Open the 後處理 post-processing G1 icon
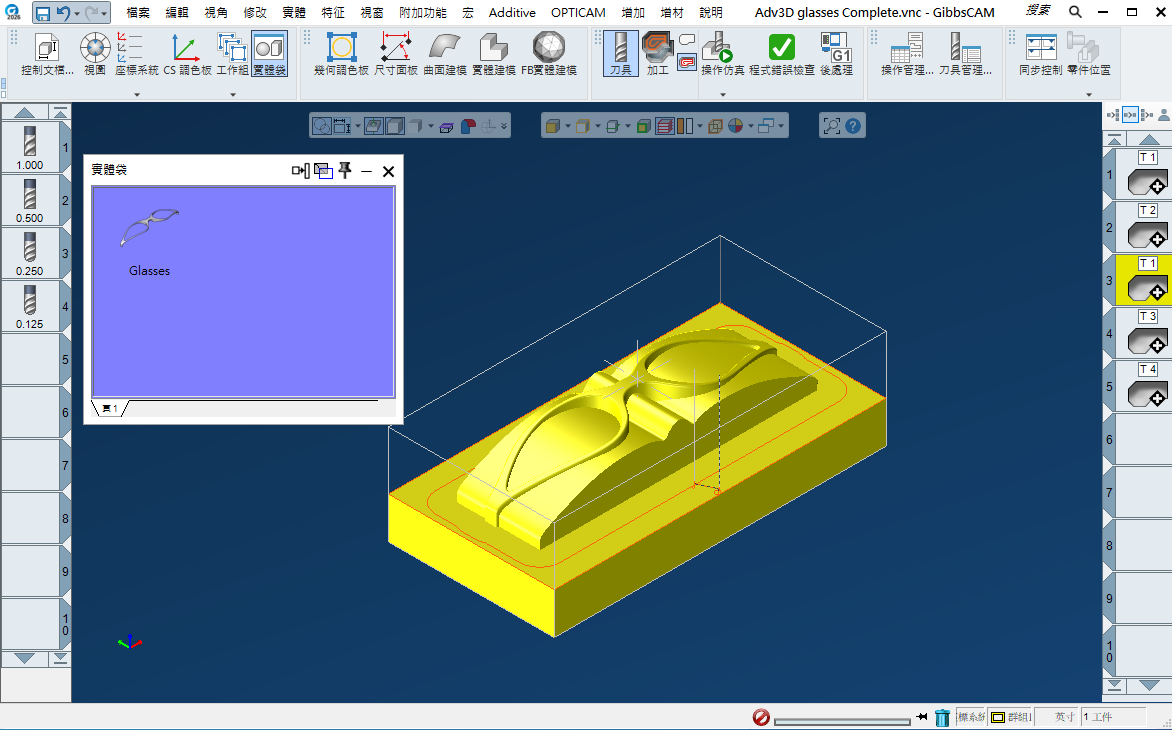The width and height of the screenshot is (1172, 730). click(x=835, y=48)
